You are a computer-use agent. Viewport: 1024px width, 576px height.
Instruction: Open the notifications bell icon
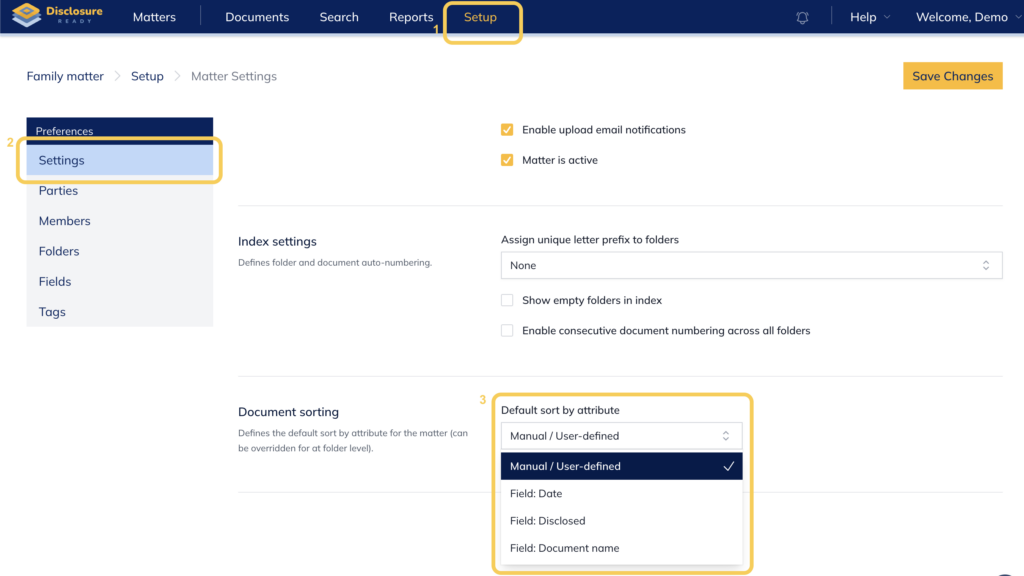802,18
